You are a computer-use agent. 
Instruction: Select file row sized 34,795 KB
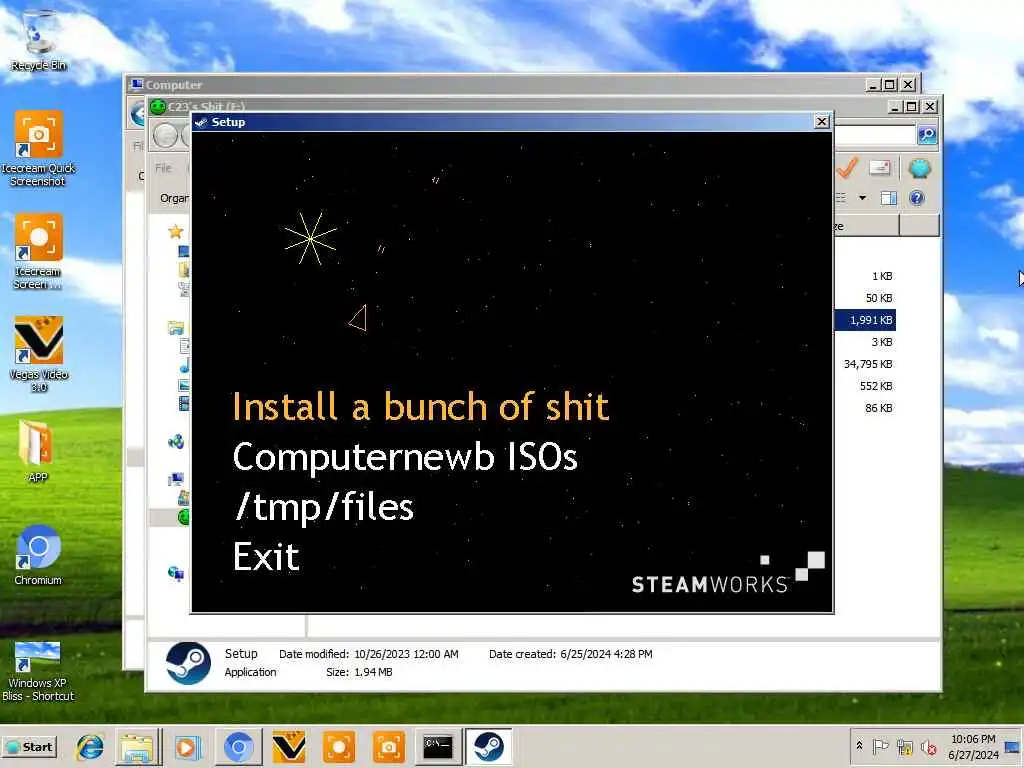click(x=868, y=364)
